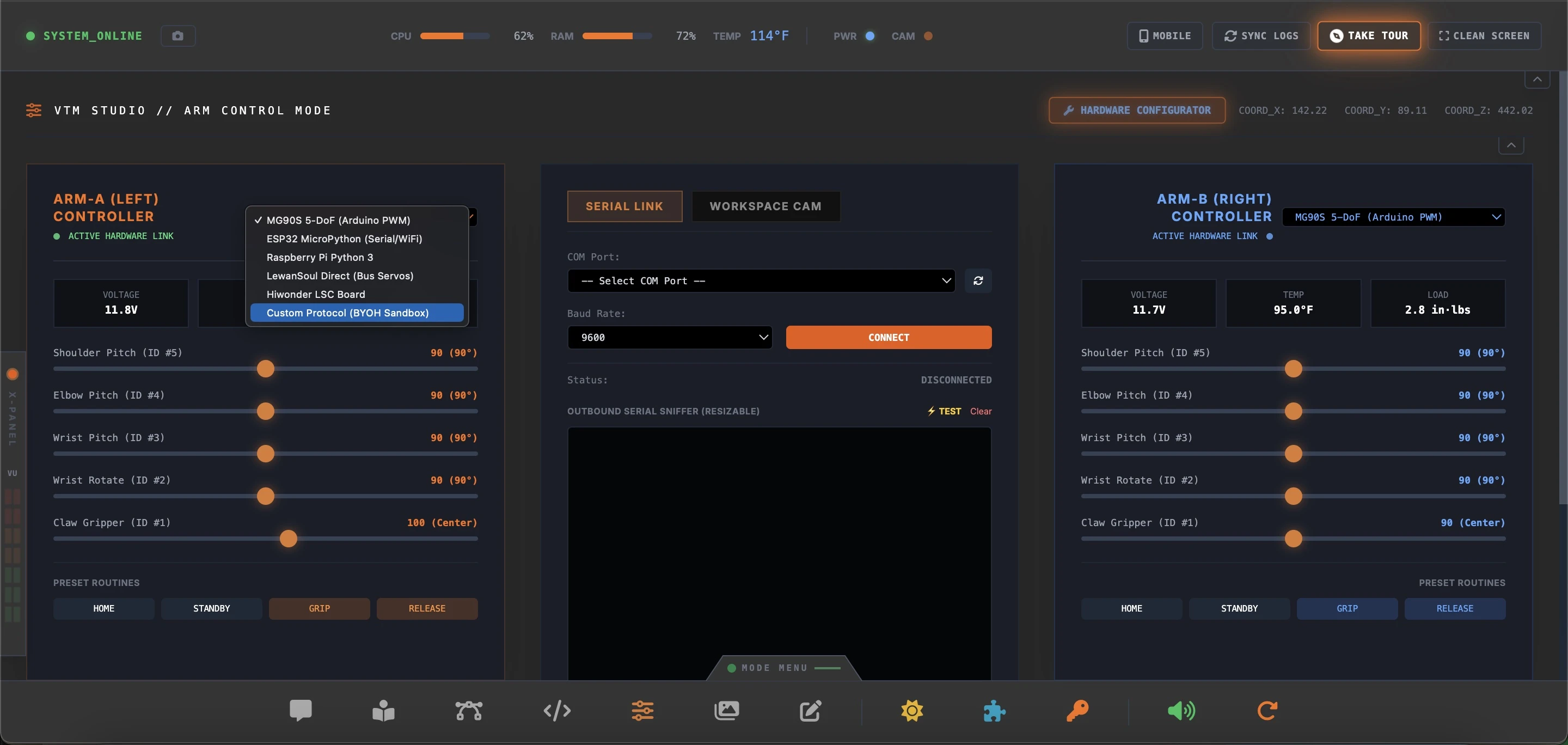
Task: Click the orange CONNECT button
Action: [889, 337]
